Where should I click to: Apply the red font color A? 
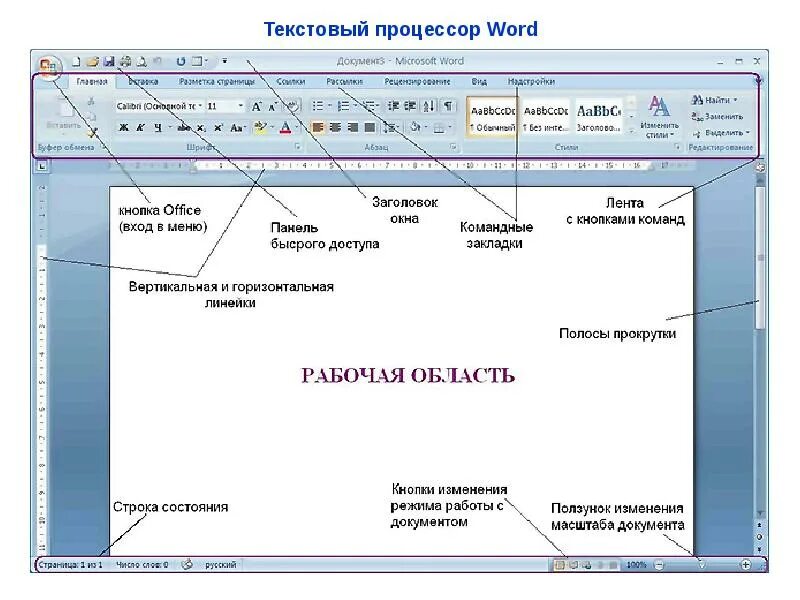[x=286, y=128]
